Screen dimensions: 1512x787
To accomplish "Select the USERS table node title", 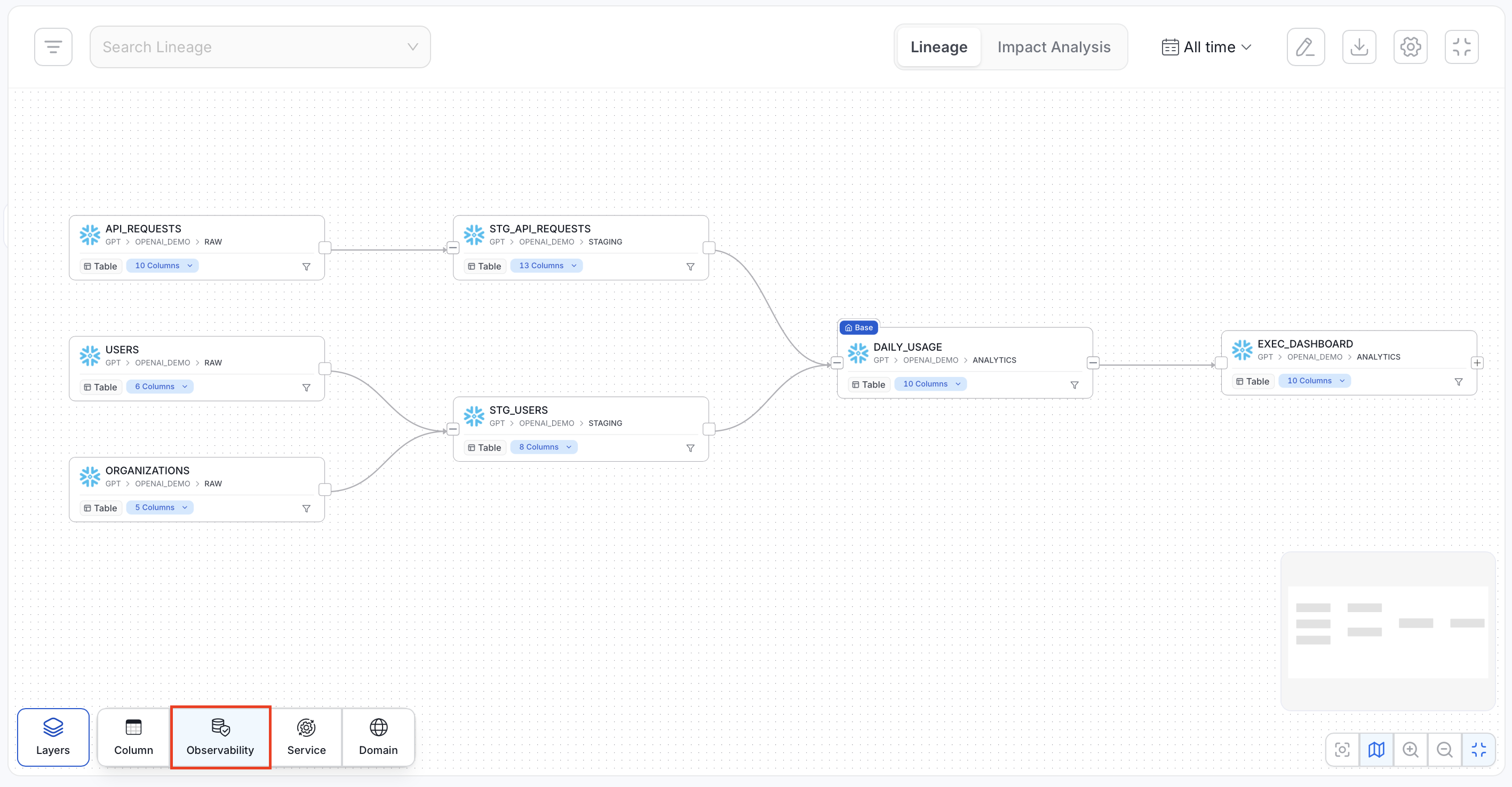I will tap(122, 350).
